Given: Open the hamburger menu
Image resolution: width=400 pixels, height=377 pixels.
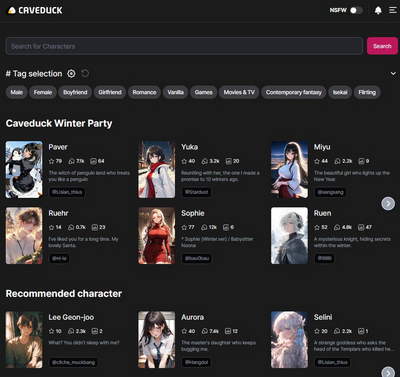Looking at the screenshot, I should [393, 10].
